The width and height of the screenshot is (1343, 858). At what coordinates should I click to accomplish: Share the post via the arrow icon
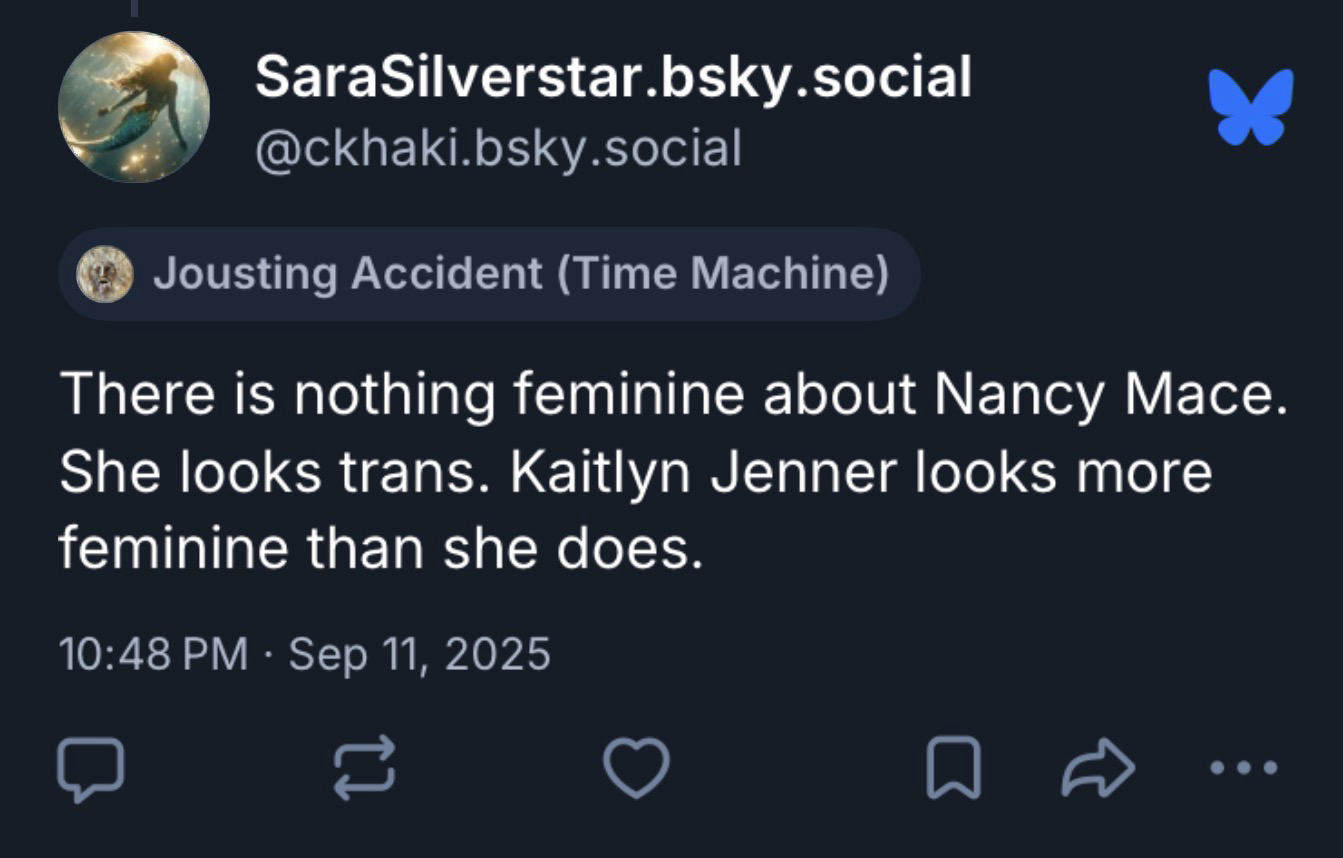tap(1099, 769)
